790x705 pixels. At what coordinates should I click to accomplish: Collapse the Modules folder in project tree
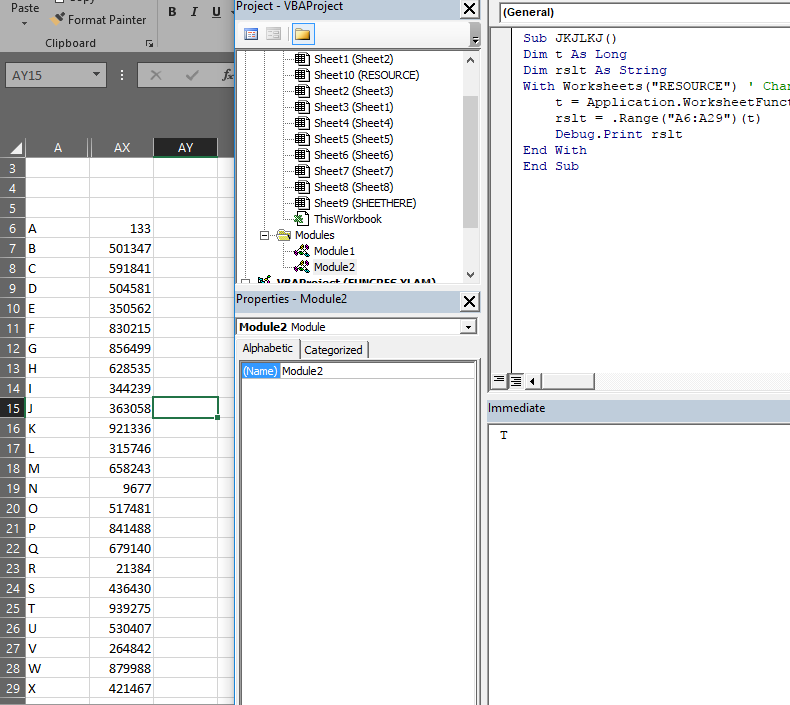265,235
